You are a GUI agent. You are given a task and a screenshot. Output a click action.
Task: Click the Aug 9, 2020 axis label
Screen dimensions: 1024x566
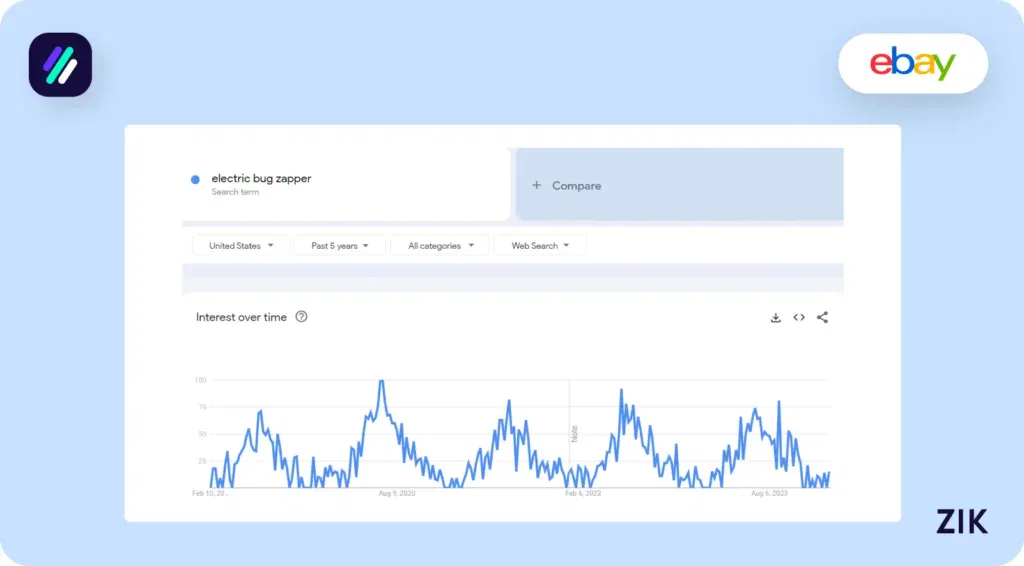point(396,493)
